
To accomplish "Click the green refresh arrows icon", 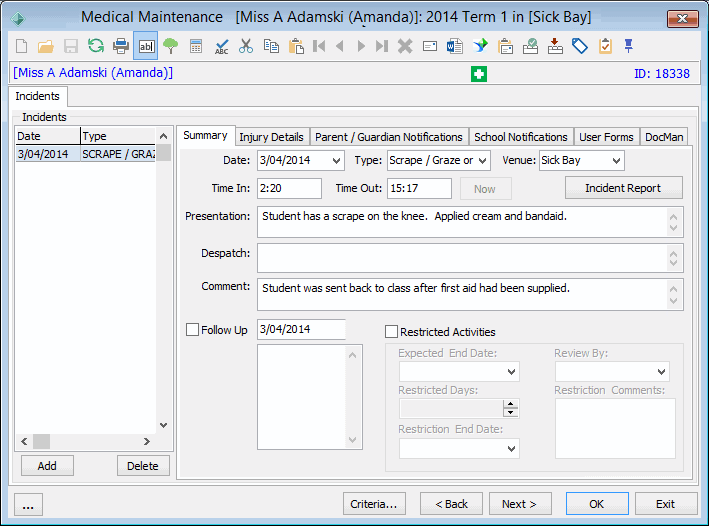I will [96, 46].
